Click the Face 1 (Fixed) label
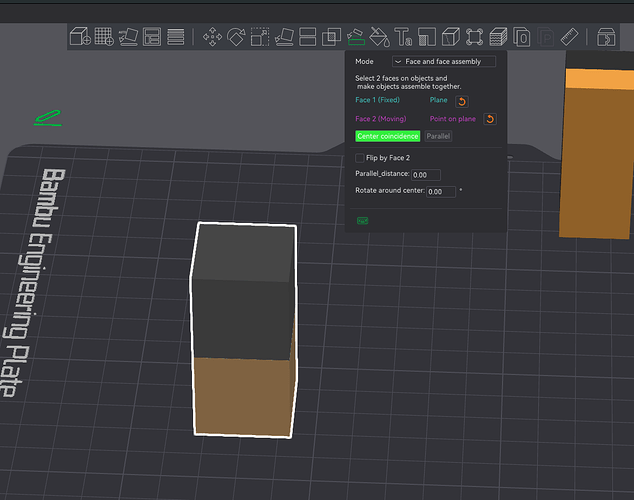Screen dimensions: 634x500 [x=377, y=100]
